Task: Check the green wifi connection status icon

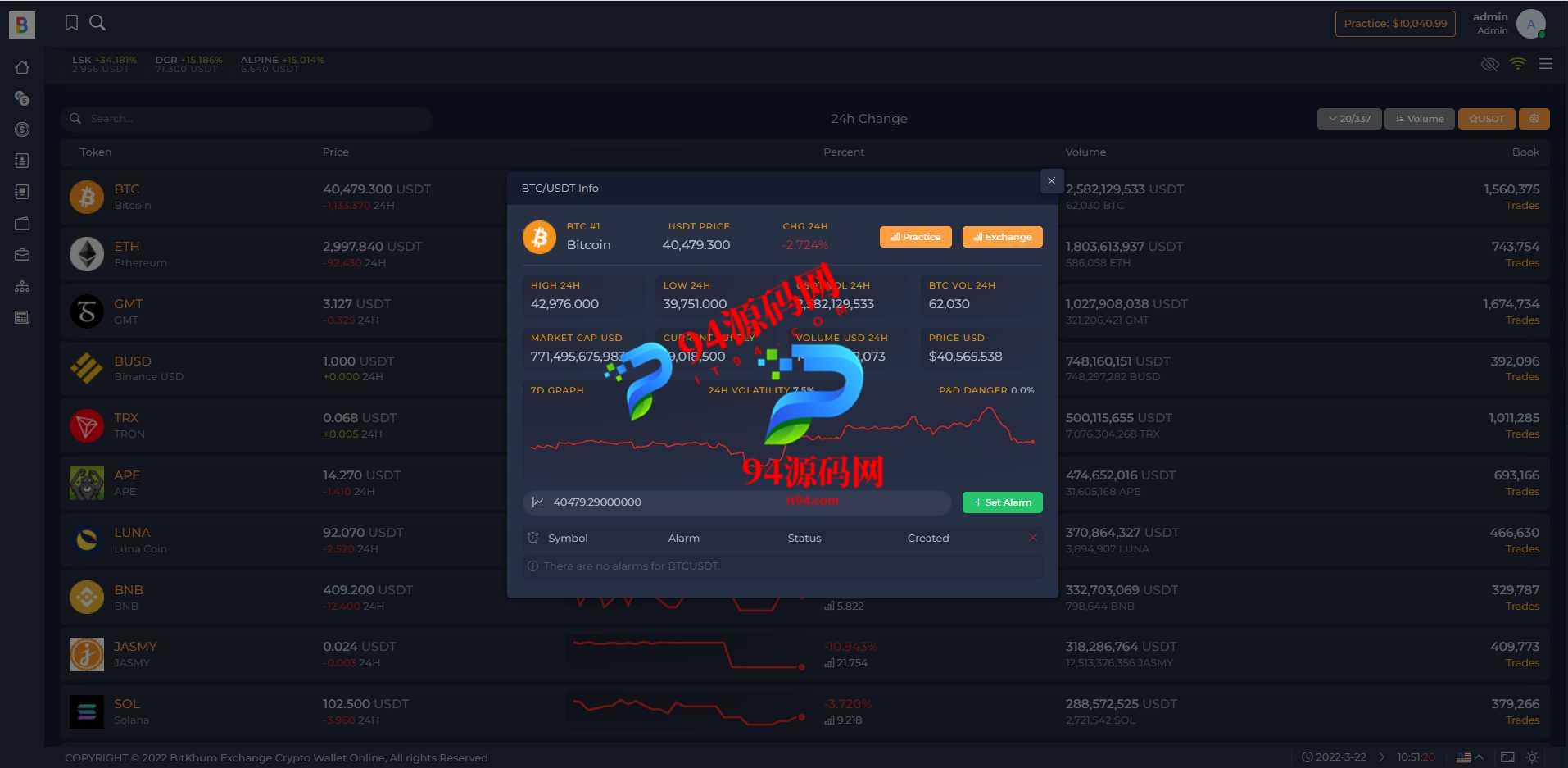Action: pos(1518,64)
